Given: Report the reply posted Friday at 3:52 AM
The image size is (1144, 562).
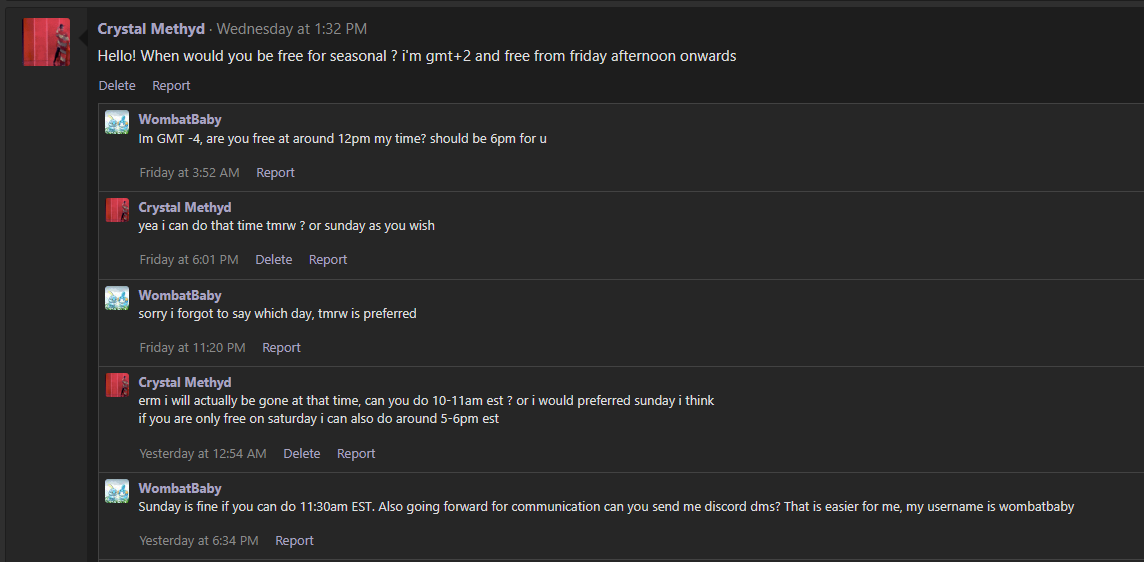Looking at the screenshot, I should click(275, 173).
